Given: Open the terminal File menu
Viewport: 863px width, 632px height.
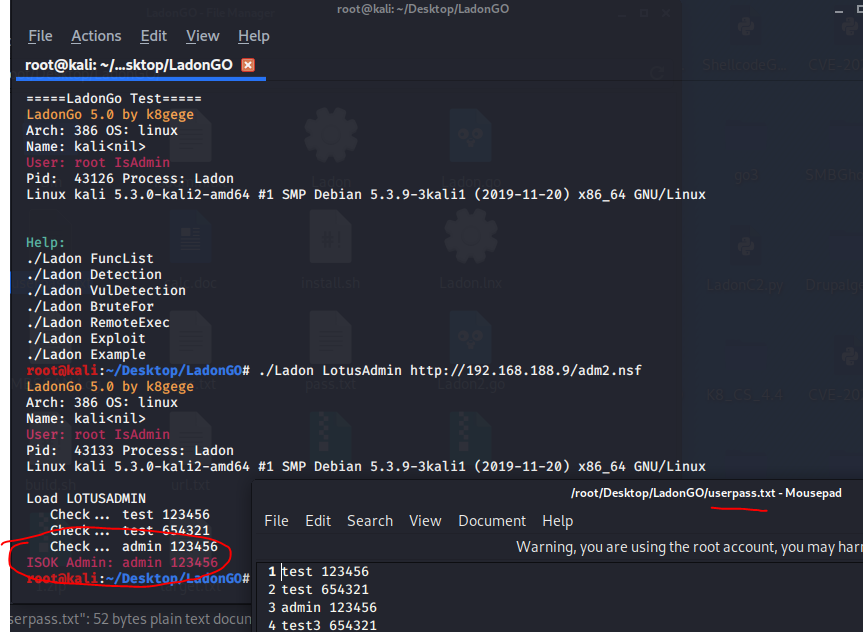Looking at the screenshot, I should (40, 36).
